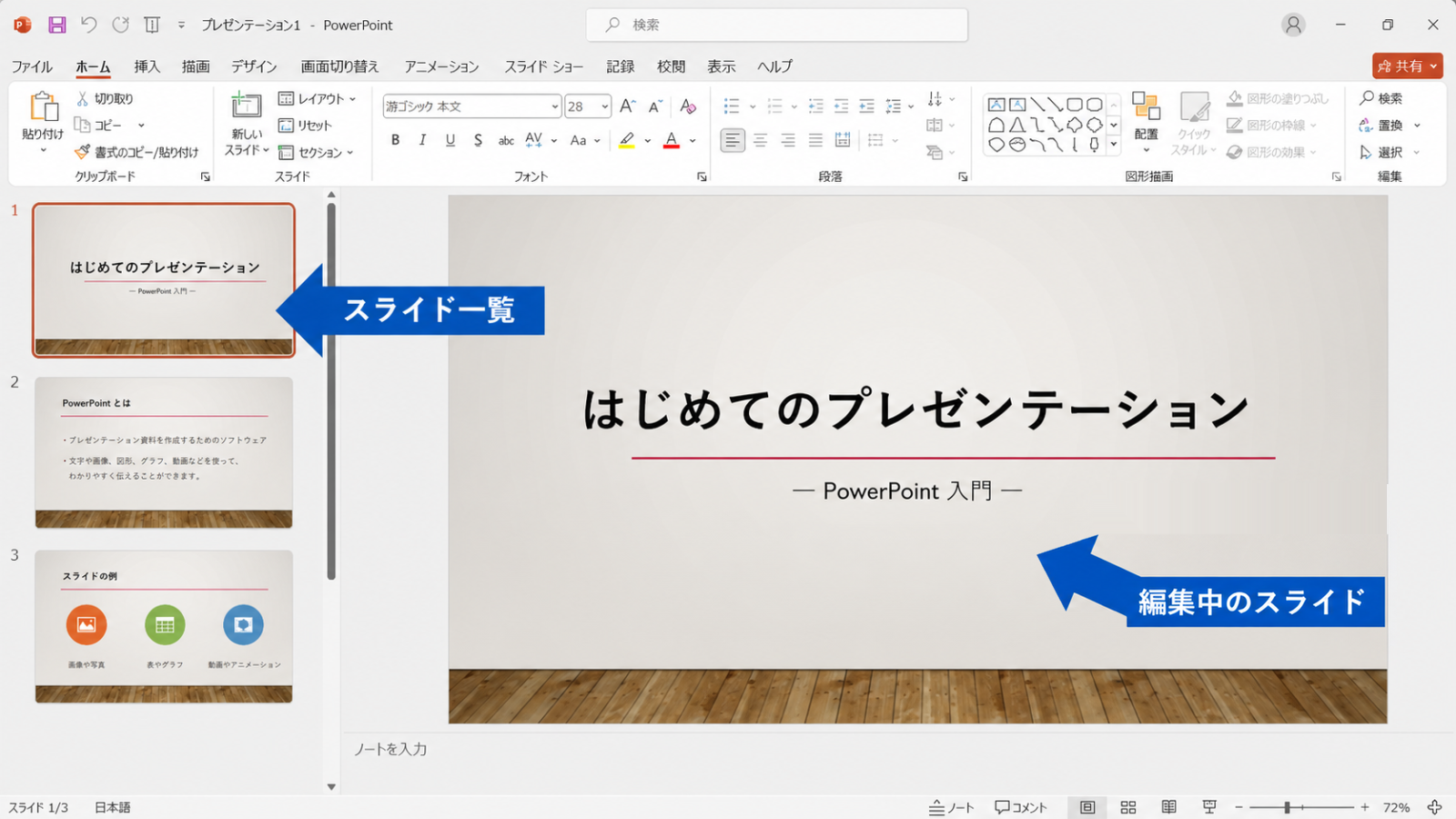Set right text alignment

(x=788, y=140)
